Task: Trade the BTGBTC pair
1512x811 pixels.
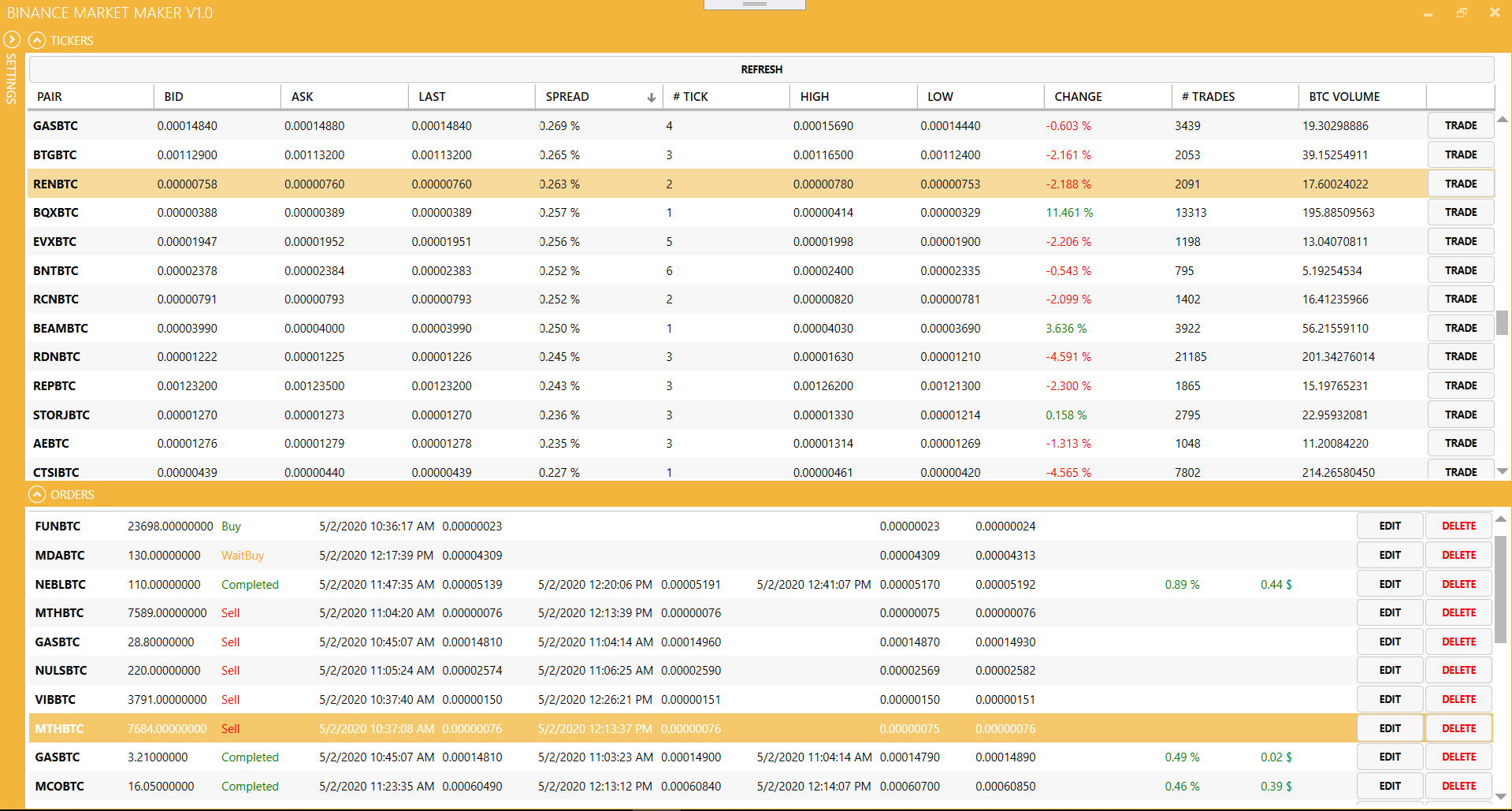Action: coord(1461,154)
